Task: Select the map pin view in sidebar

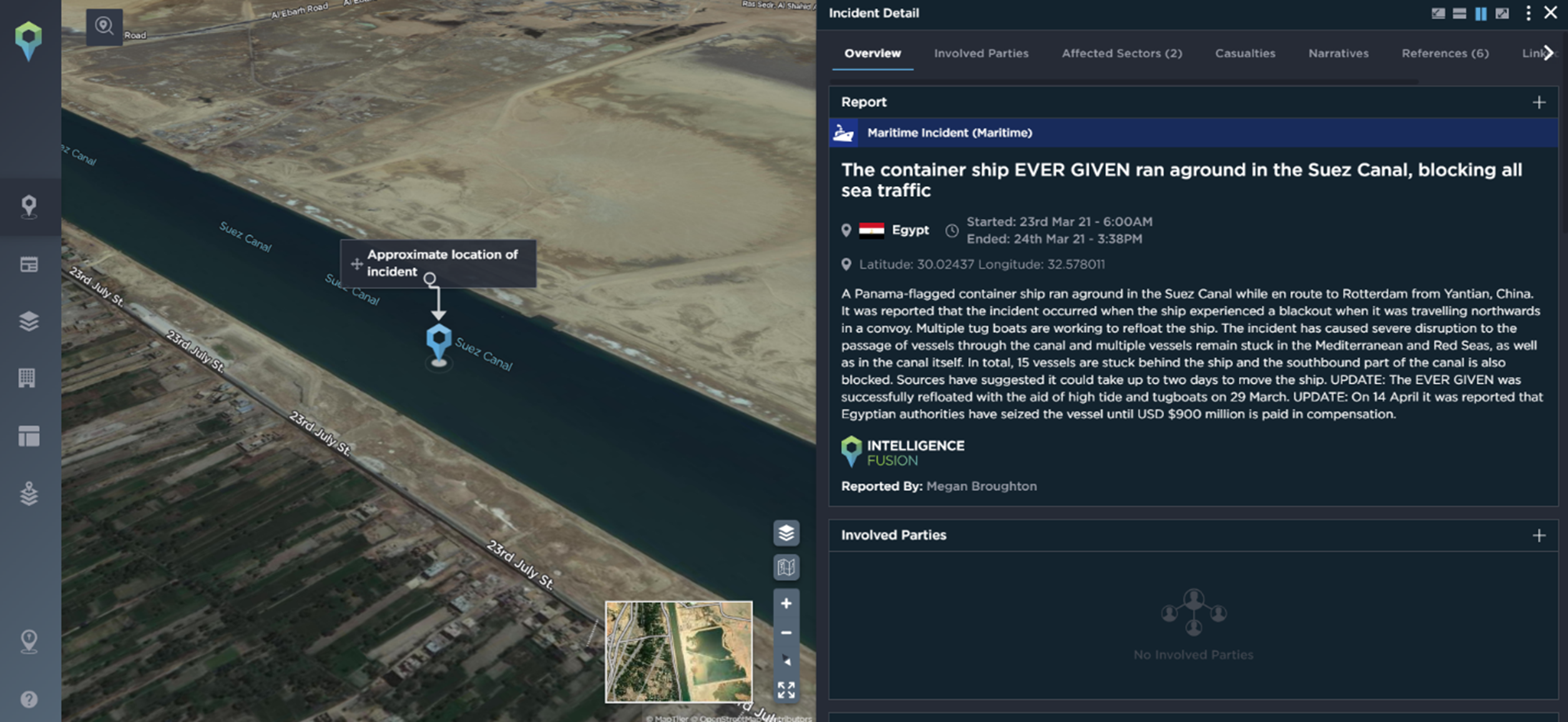Action: [x=29, y=207]
